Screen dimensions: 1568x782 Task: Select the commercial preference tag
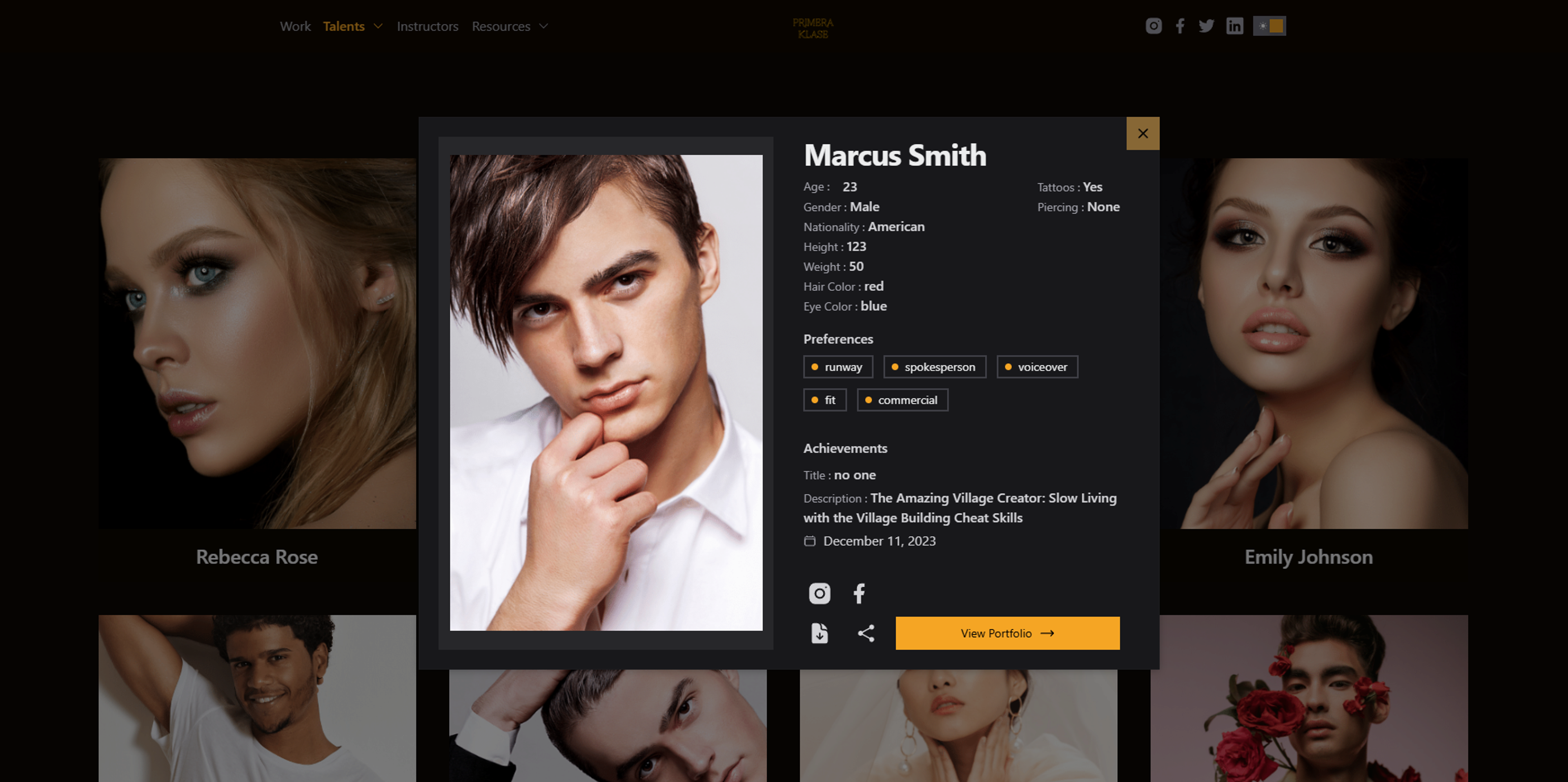coord(902,400)
